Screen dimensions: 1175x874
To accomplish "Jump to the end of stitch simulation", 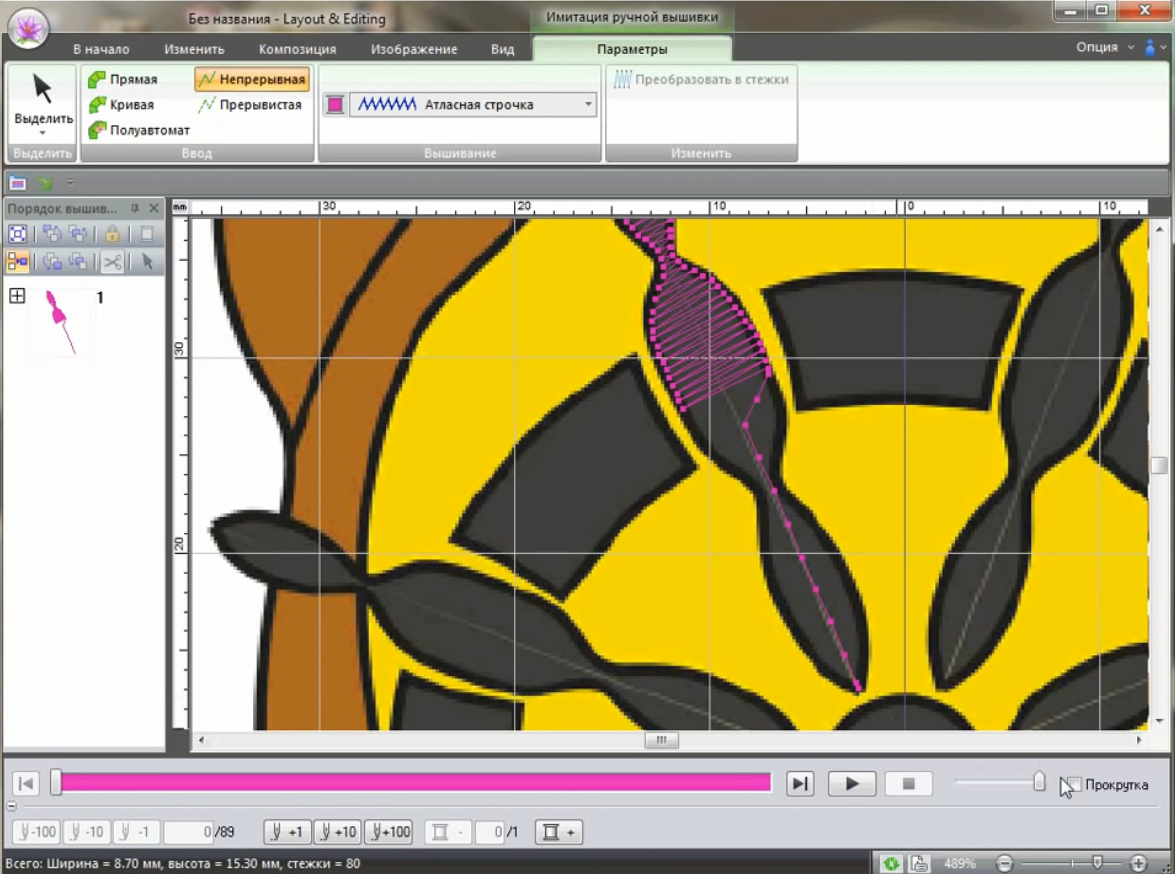I will click(800, 784).
